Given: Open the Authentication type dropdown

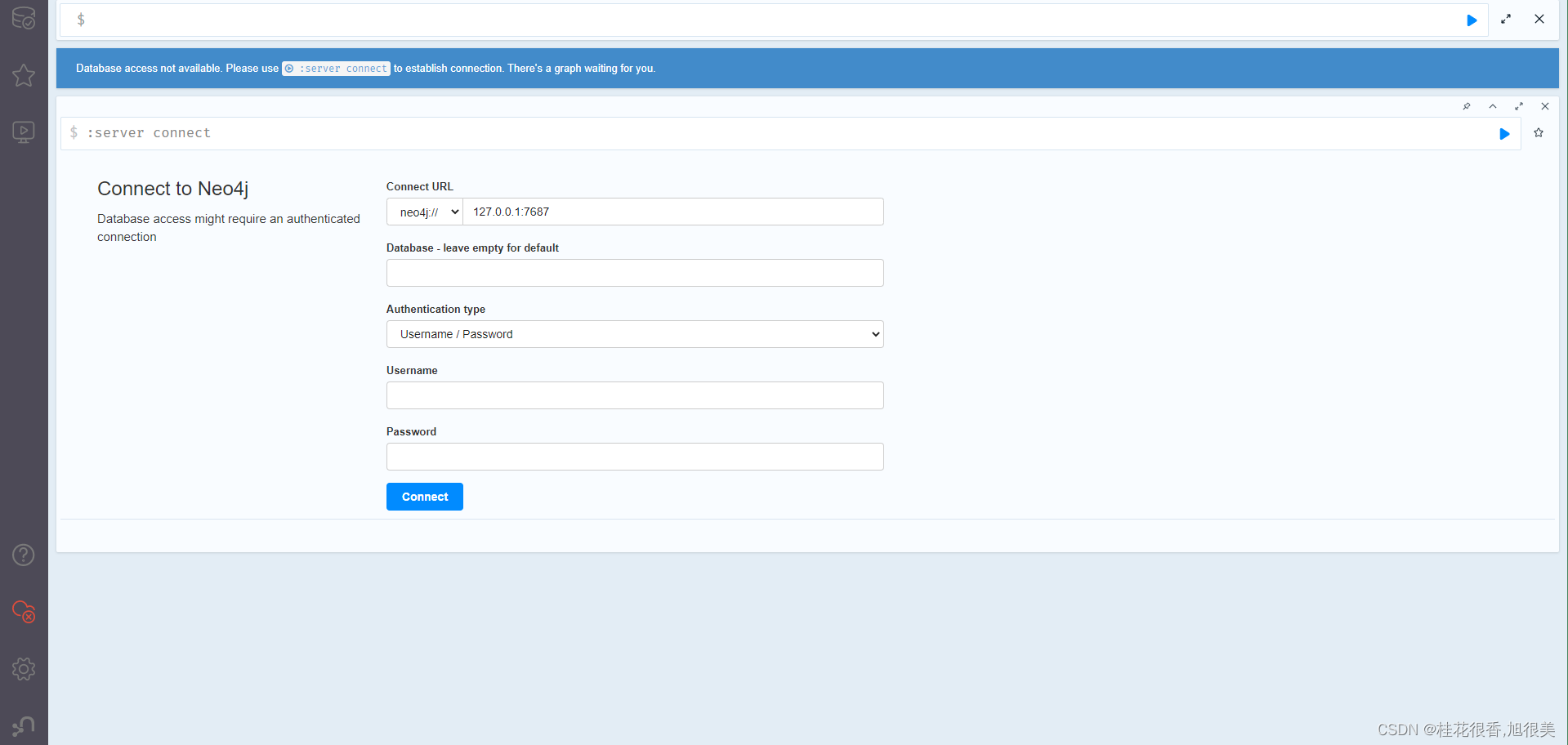Looking at the screenshot, I should click(635, 334).
